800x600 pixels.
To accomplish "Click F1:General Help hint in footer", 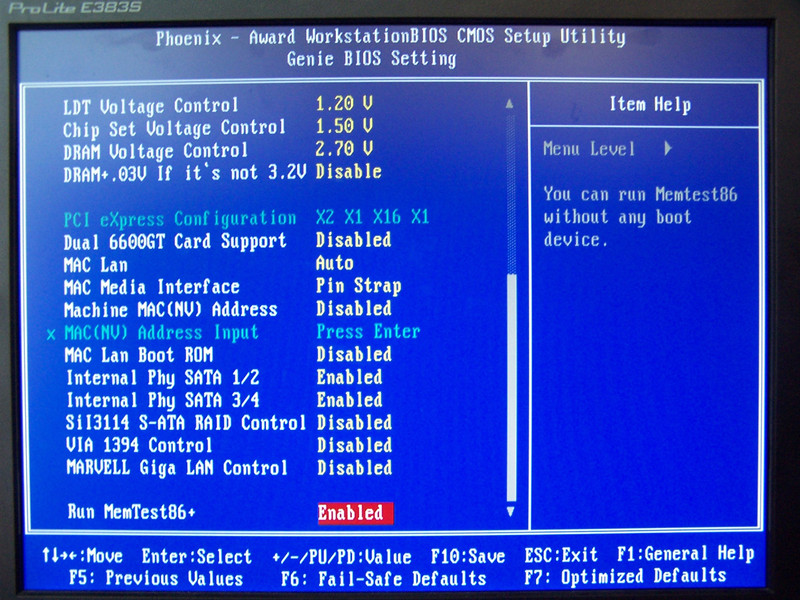I will pyautogui.click(x=685, y=554).
